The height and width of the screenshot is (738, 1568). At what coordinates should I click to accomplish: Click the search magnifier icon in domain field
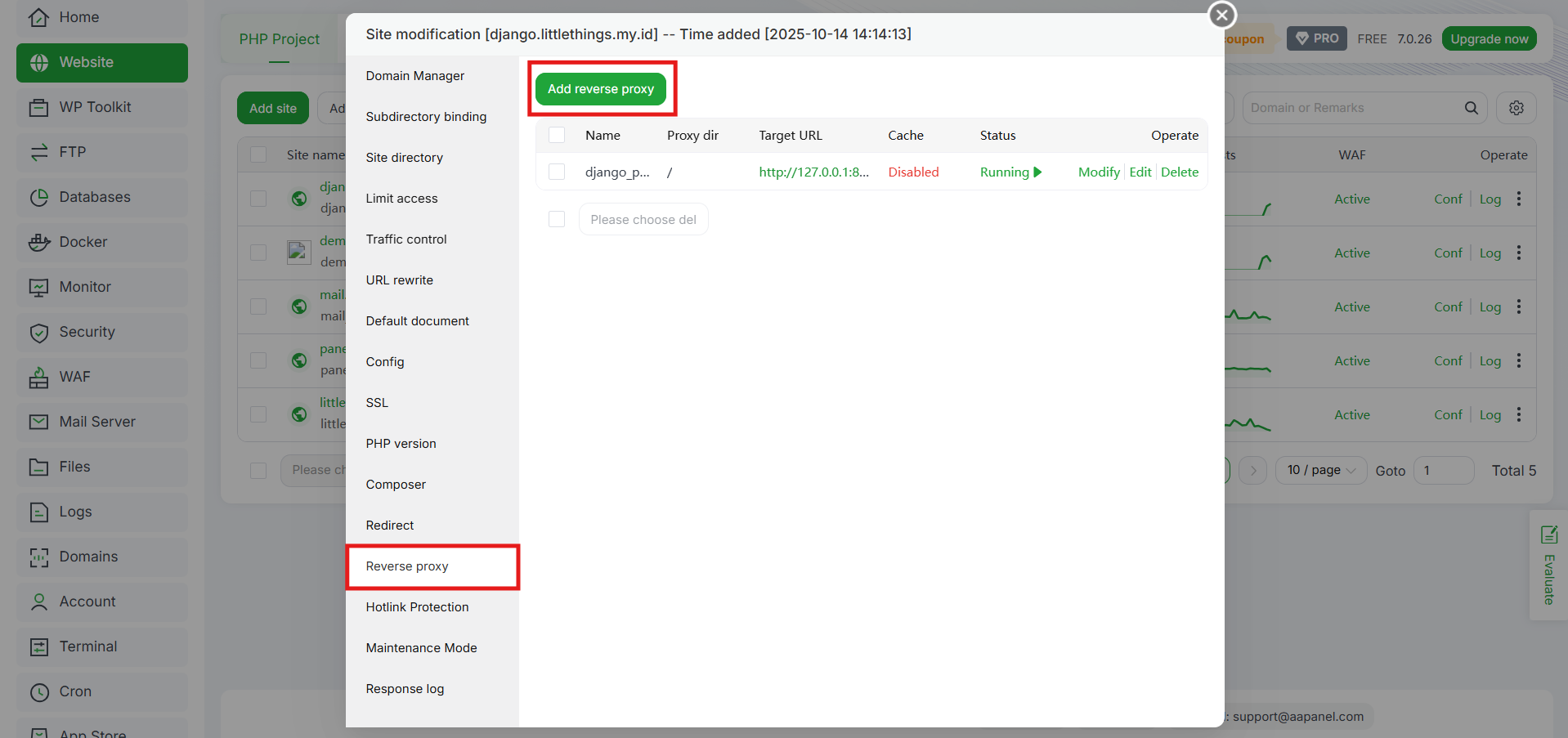[x=1471, y=108]
